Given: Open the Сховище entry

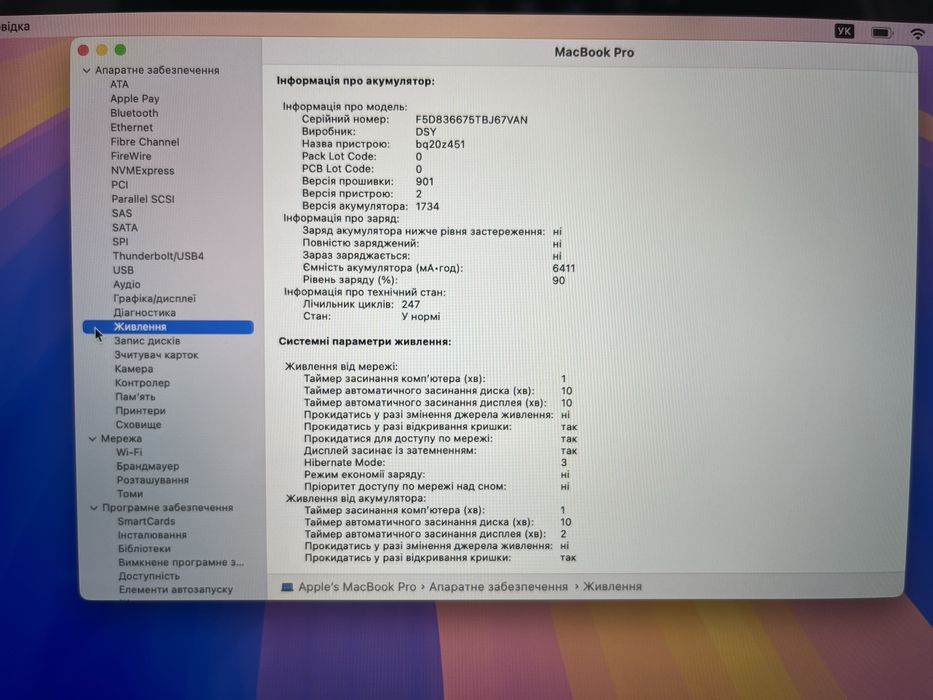Looking at the screenshot, I should tap(139, 425).
